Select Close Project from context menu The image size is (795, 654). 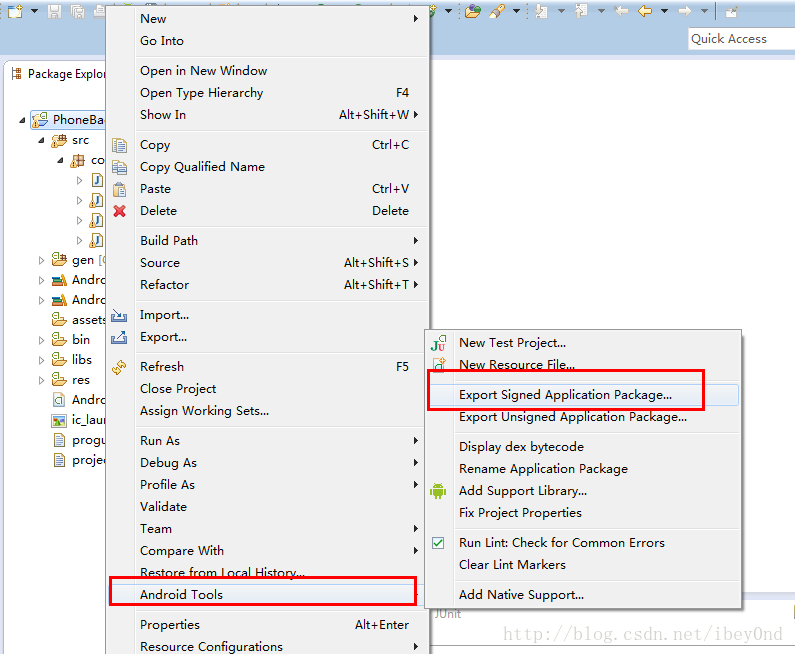click(x=178, y=389)
